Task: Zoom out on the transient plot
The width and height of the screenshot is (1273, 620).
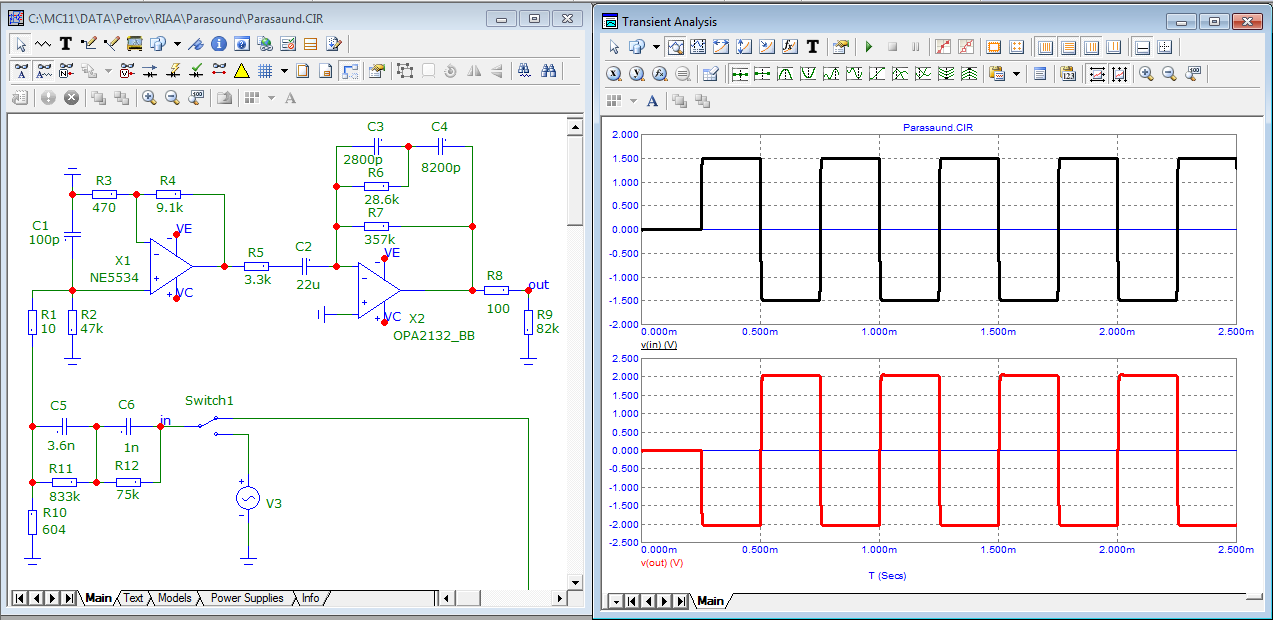Action: click(1168, 74)
